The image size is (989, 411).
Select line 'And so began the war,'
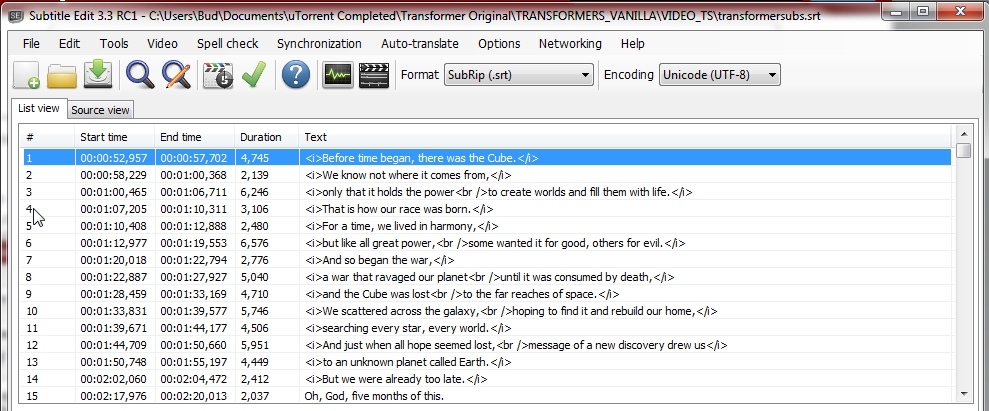487,260
